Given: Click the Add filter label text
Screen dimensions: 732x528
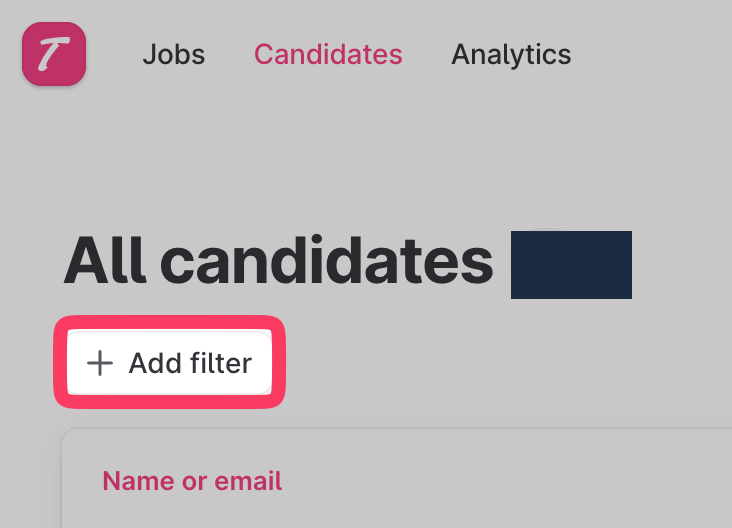Looking at the screenshot, I should point(190,363).
